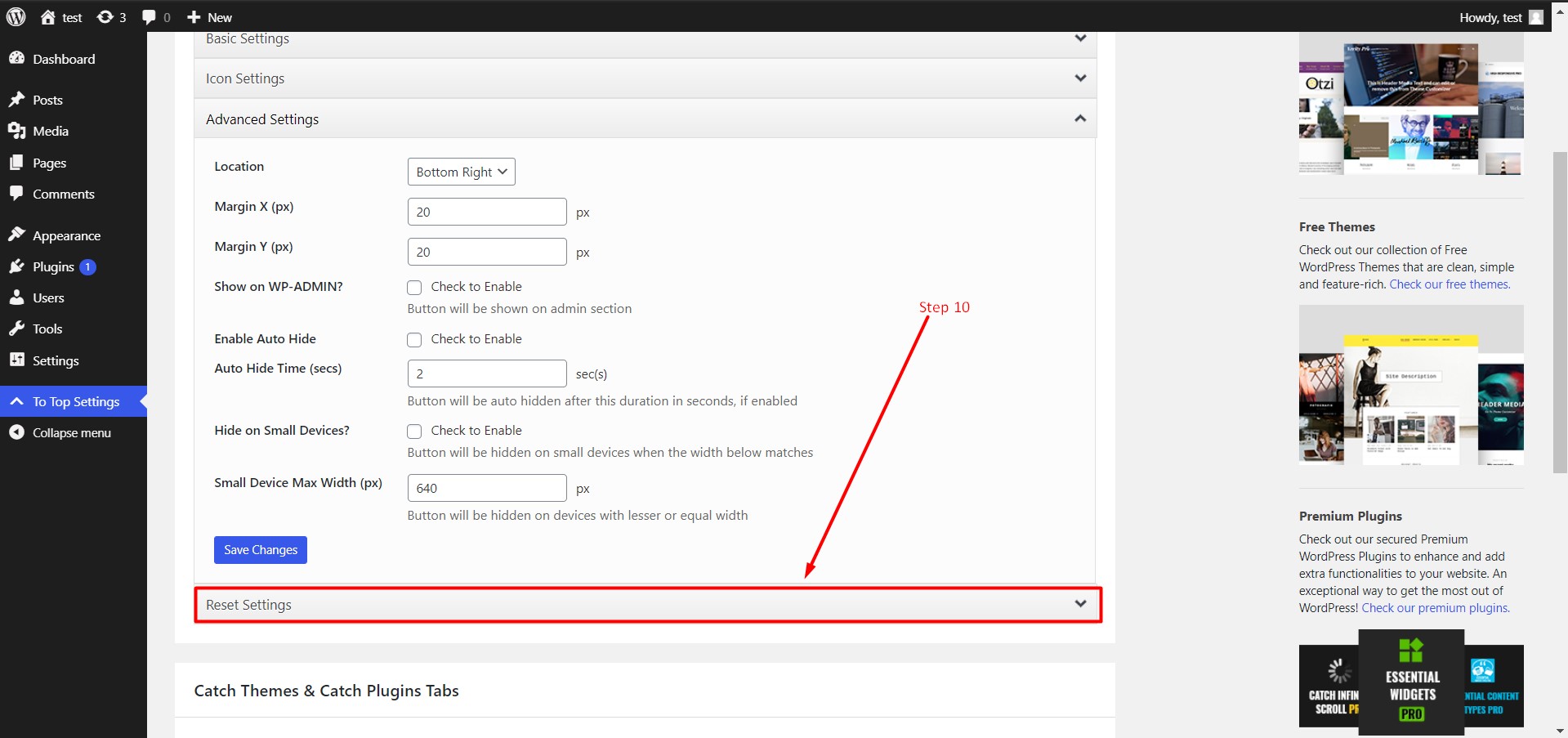
Task: Expand the Icon Settings chevron
Action: click(1080, 78)
